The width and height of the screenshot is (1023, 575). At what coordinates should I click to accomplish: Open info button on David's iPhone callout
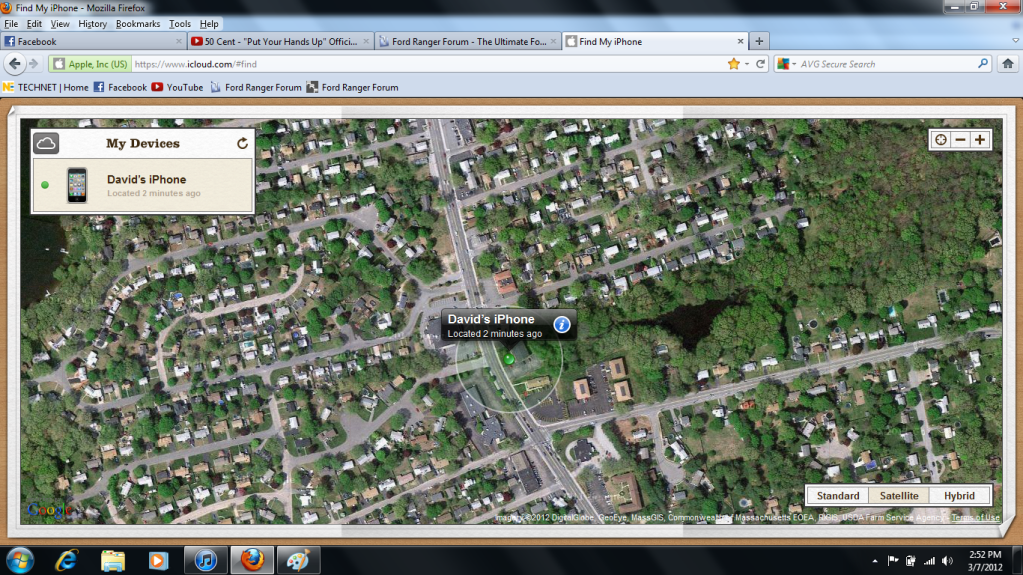[562, 324]
